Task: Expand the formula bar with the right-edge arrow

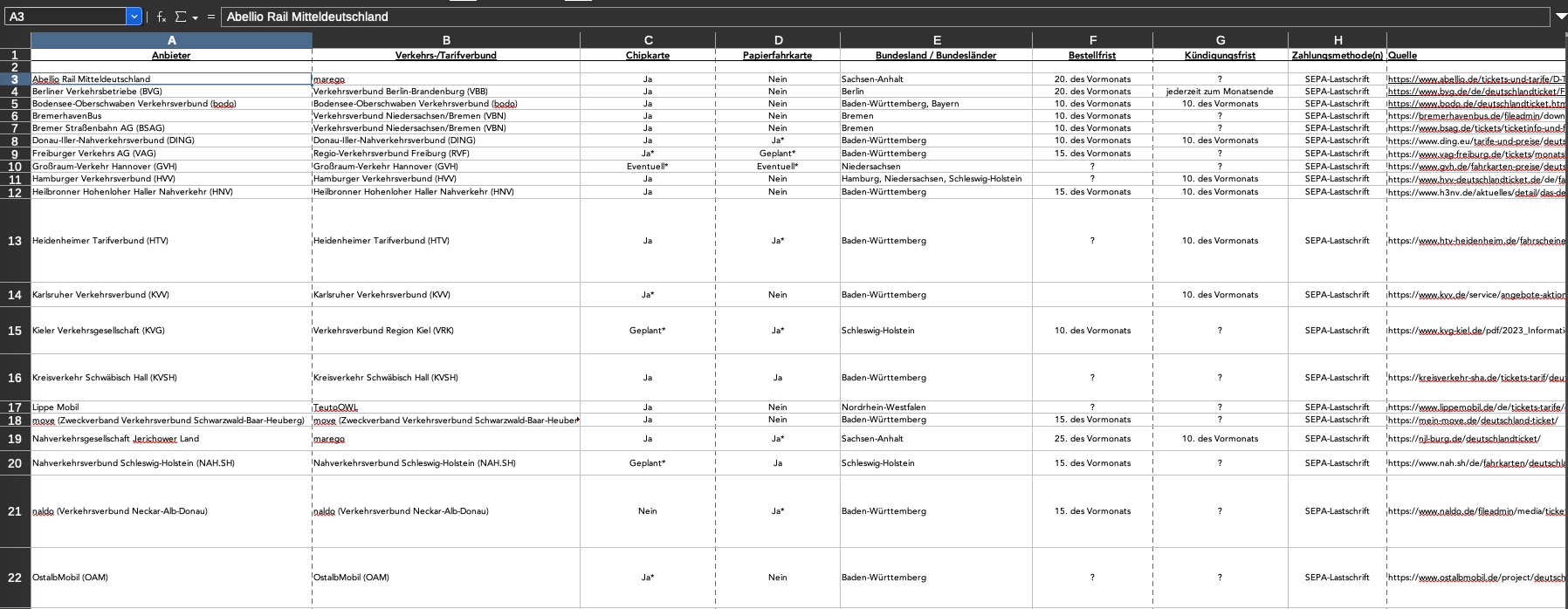Action: click(x=1561, y=16)
